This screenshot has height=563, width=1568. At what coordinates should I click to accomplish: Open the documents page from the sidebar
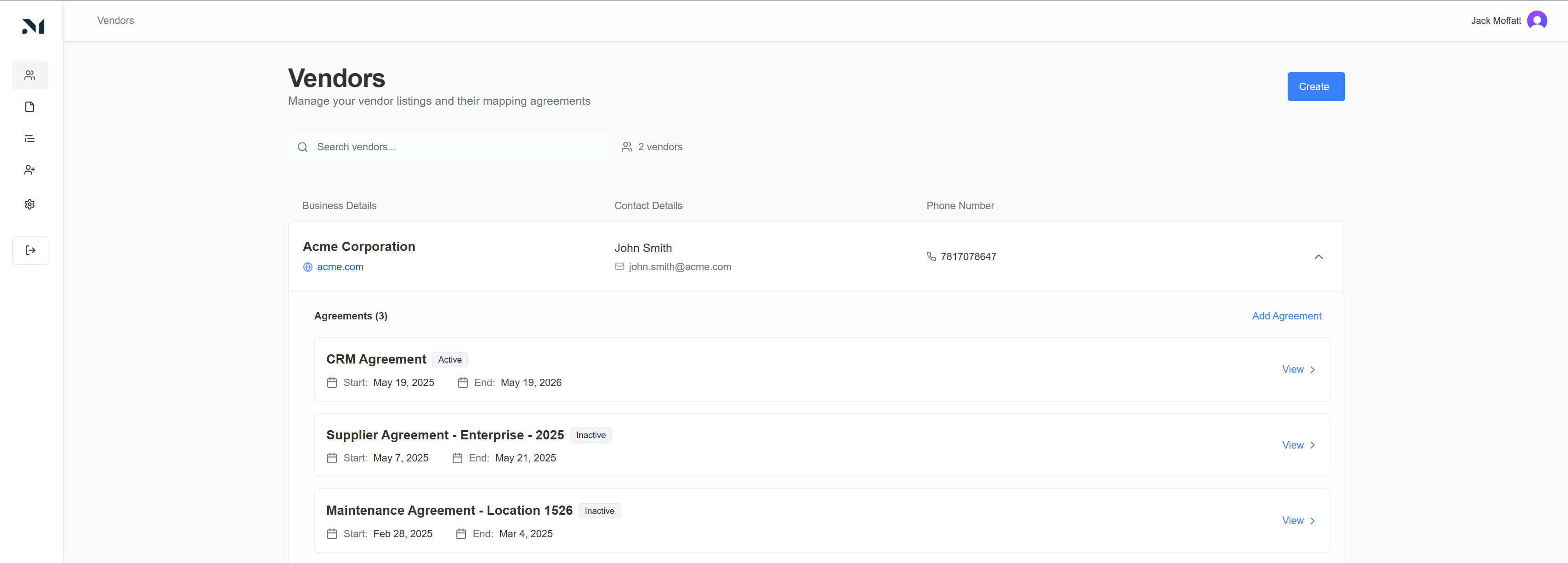click(x=30, y=107)
